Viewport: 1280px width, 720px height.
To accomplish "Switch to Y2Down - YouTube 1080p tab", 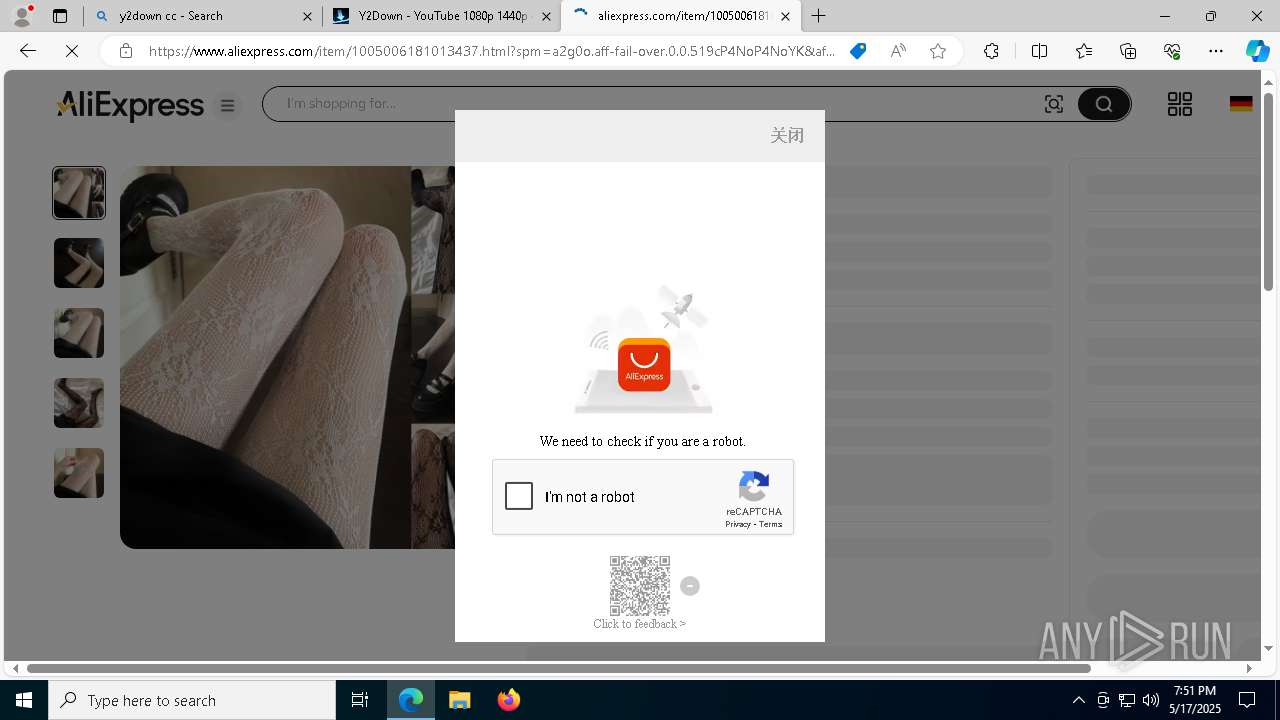I will tap(443, 16).
